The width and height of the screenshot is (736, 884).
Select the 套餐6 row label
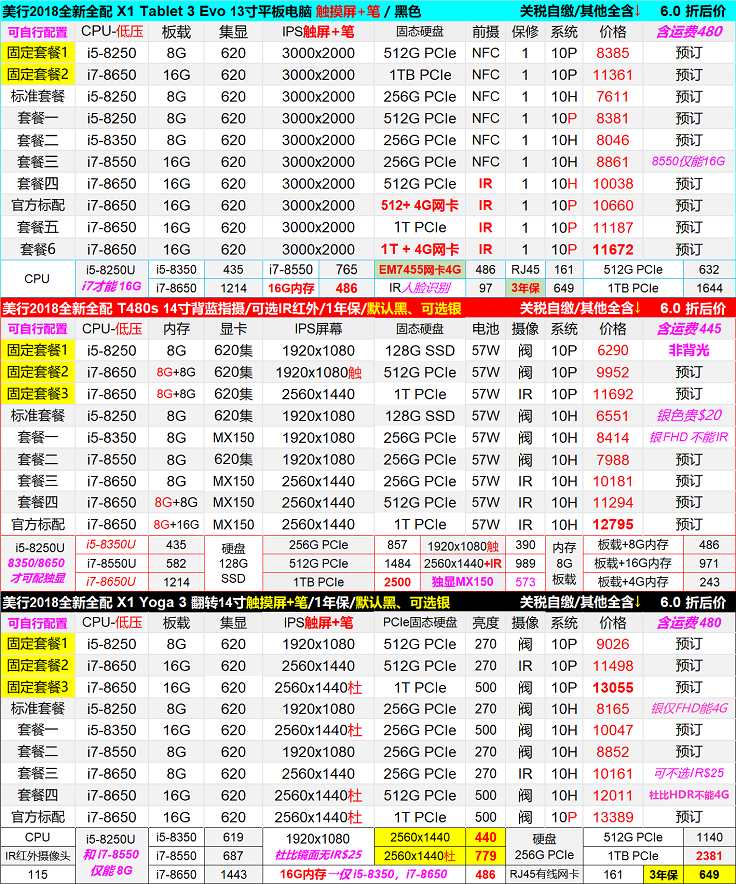pyautogui.click(x=37, y=249)
